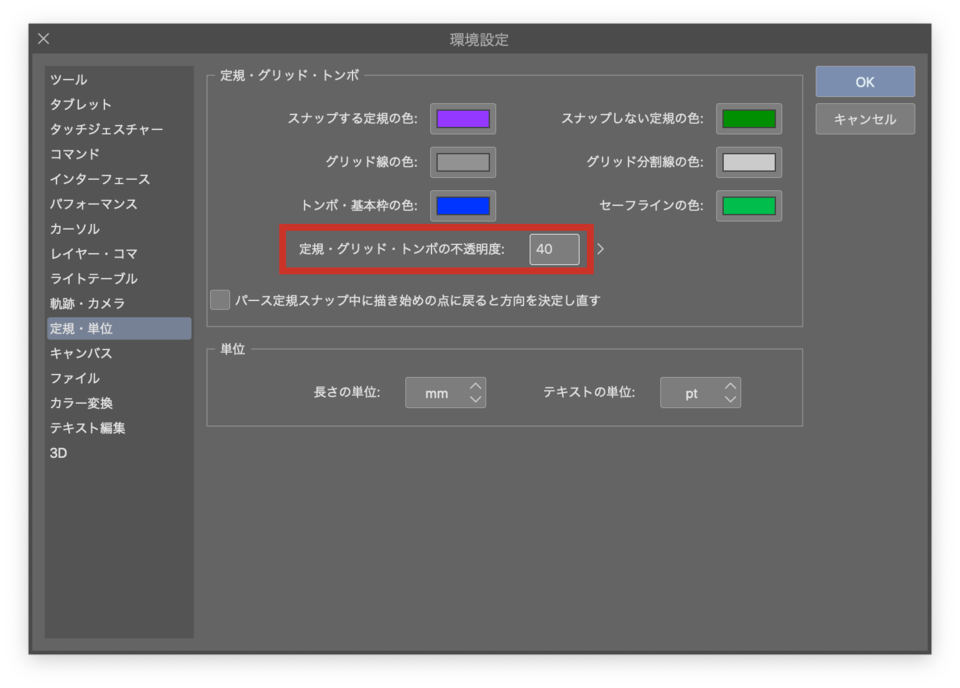Image resolution: width=960 pixels, height=688 pixels.
Task: Change the グリッド線の色 gray swatch
Action: (x=463, y=162)
